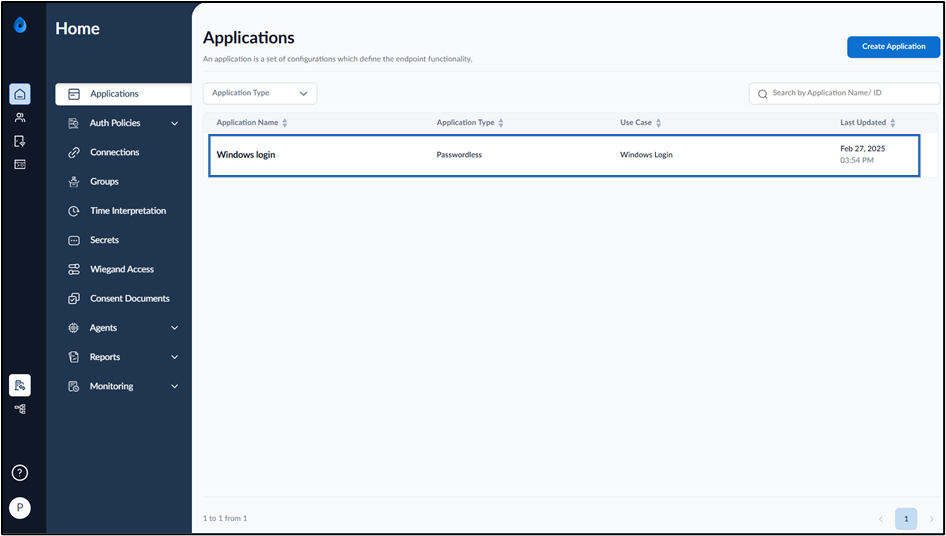Sort by Last Updated arrows
Viewport: 946px width, 536px height.
click(892, 123)
